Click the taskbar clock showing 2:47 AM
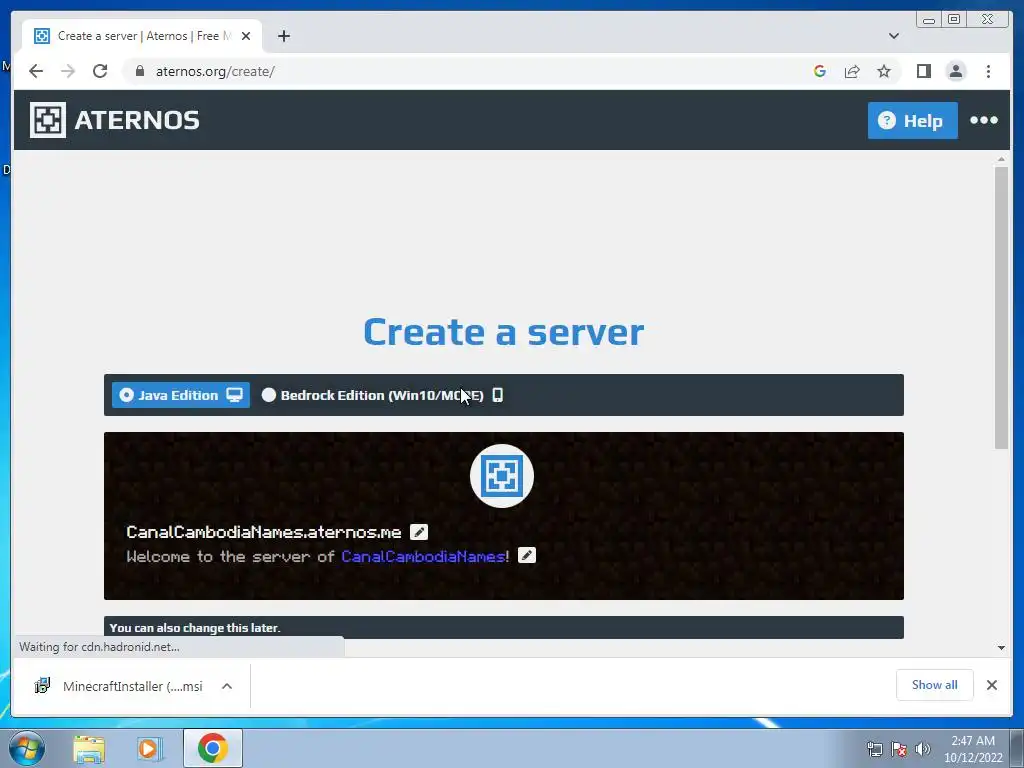Screen dimensions: 1024x768 tap(973, 749)
